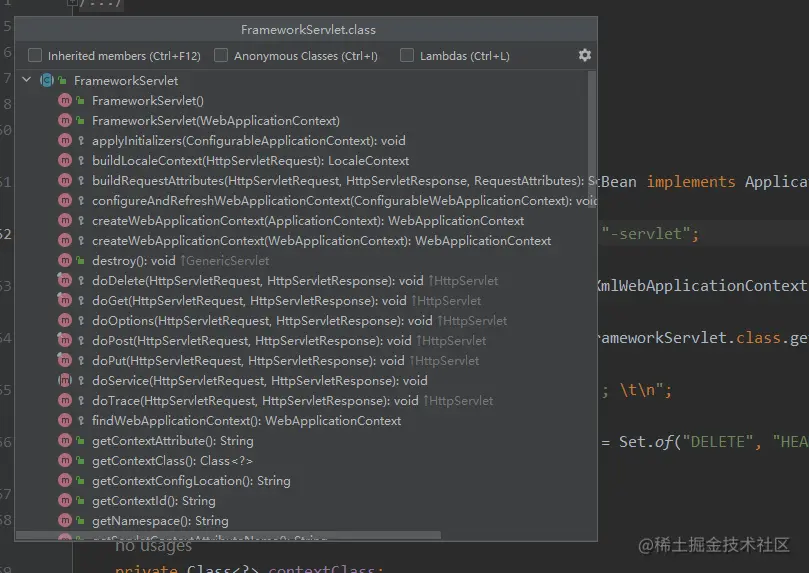
Task: Click the GenericServlet override label
Action: 225,261
